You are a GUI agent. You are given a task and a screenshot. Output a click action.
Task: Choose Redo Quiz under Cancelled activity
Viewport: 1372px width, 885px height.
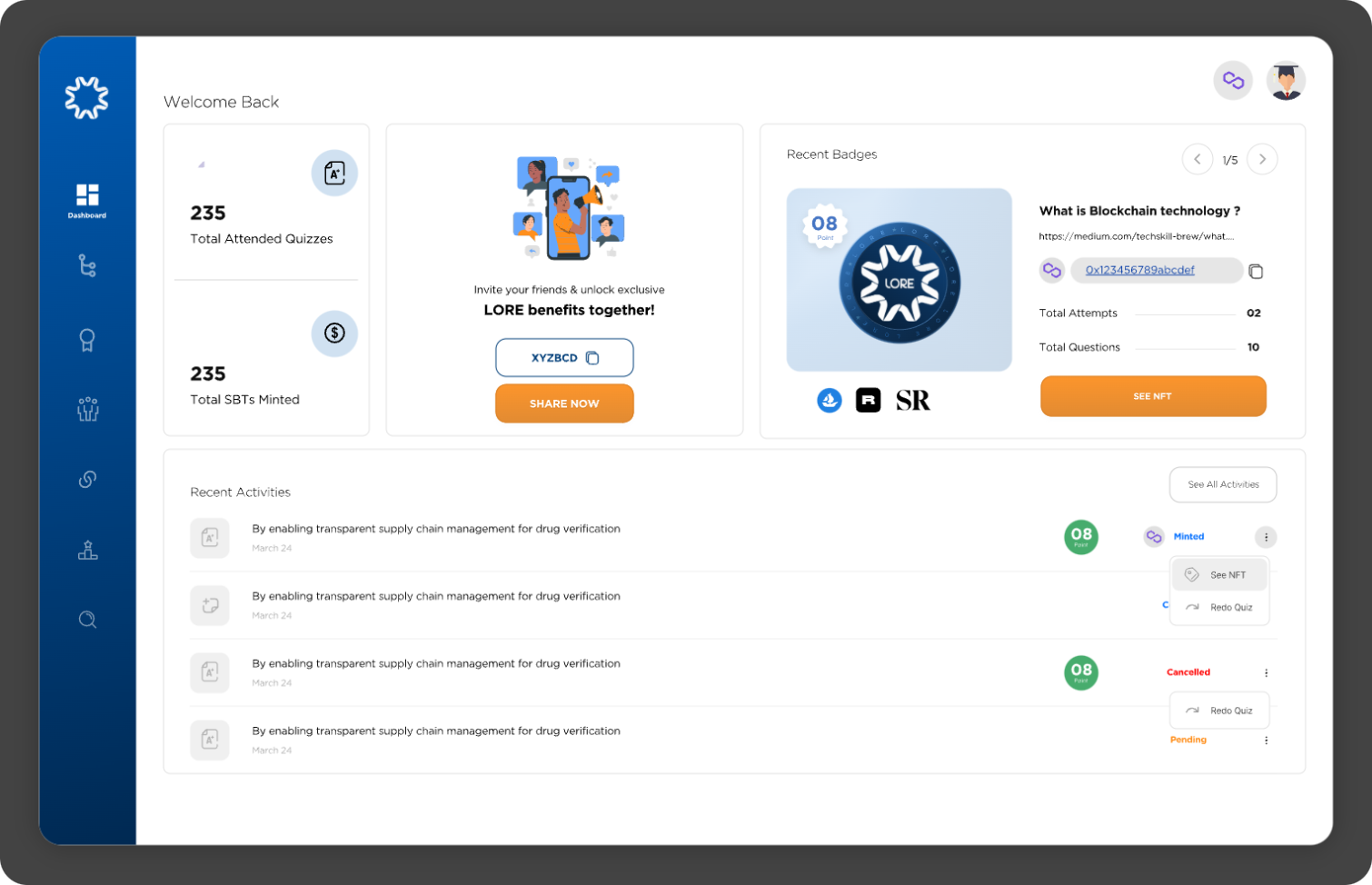click(1219, 711)
